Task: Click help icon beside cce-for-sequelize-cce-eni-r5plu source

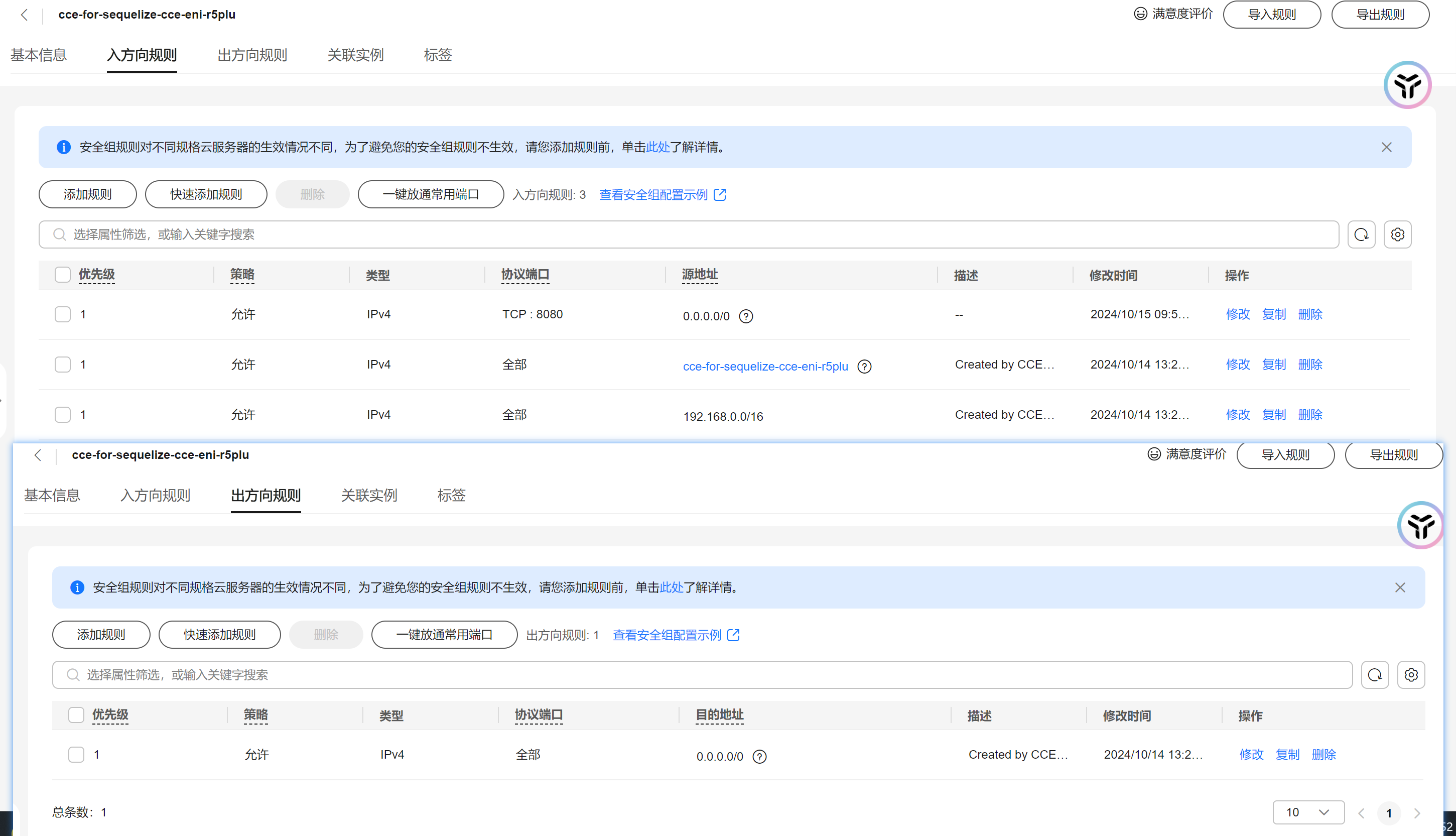Action: coord(864,367)
